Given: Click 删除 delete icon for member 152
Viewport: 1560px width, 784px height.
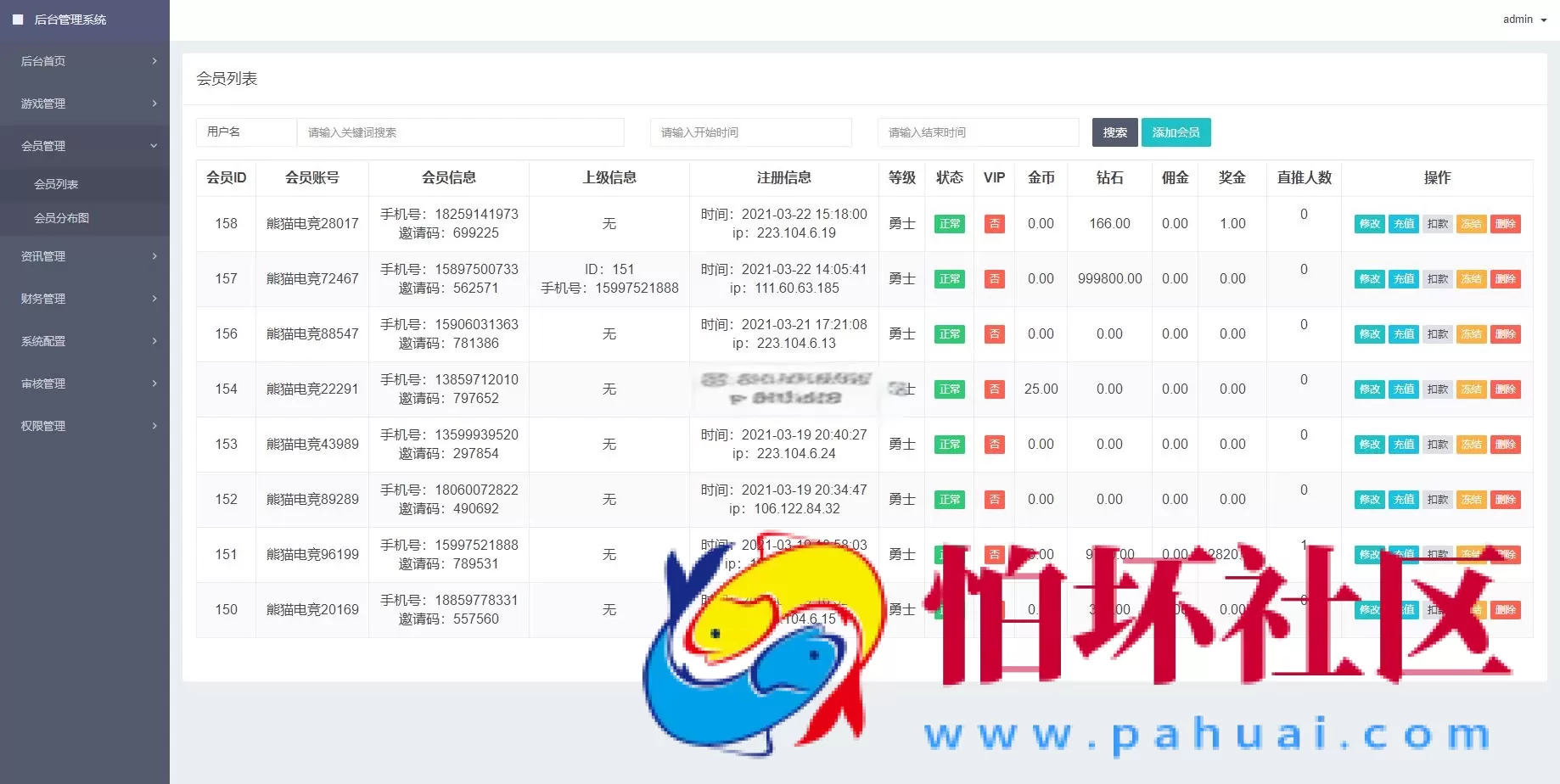Looking at the screenshot, I should [1507, 499].
